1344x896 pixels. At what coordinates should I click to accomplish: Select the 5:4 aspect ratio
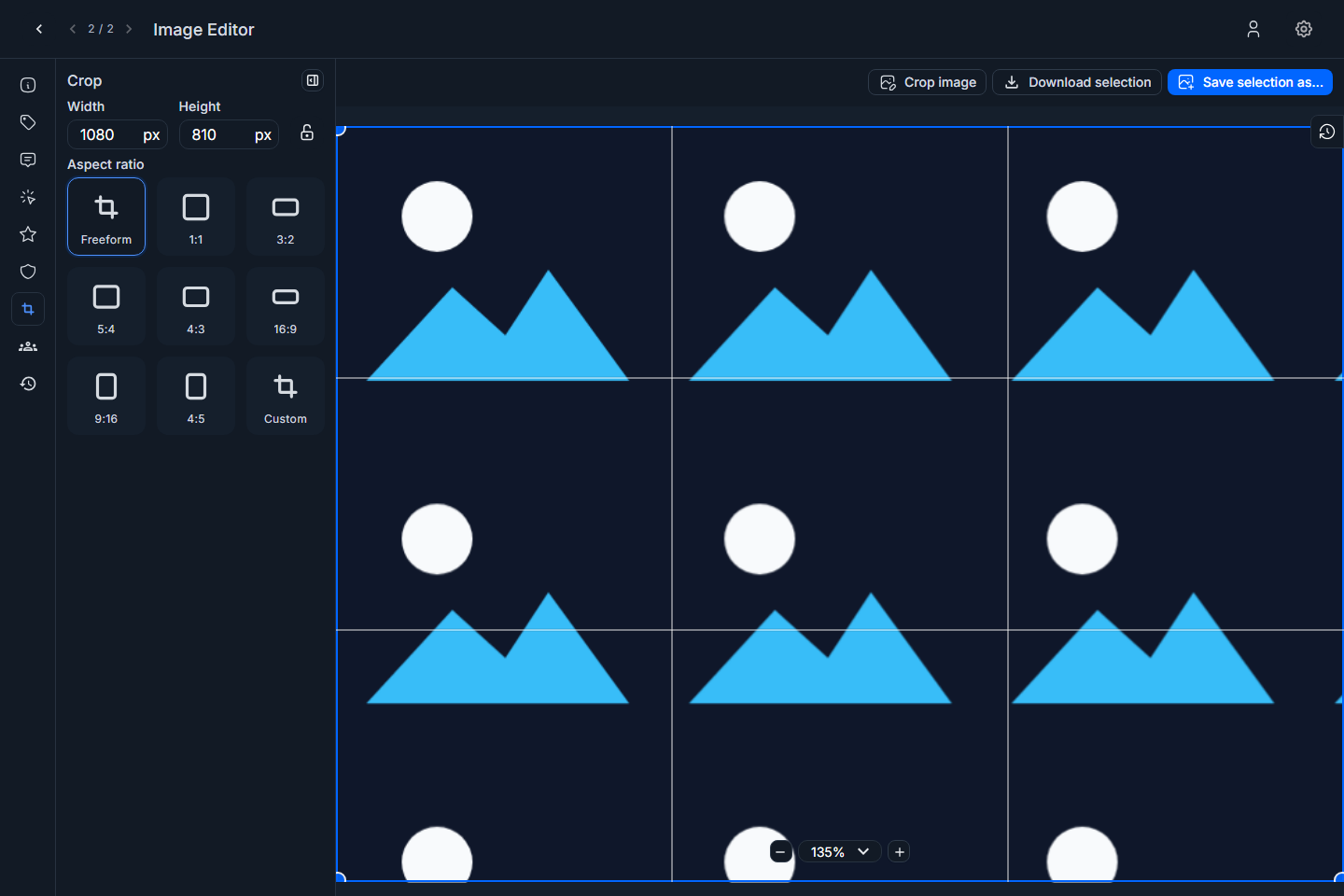tap(106, 306)
